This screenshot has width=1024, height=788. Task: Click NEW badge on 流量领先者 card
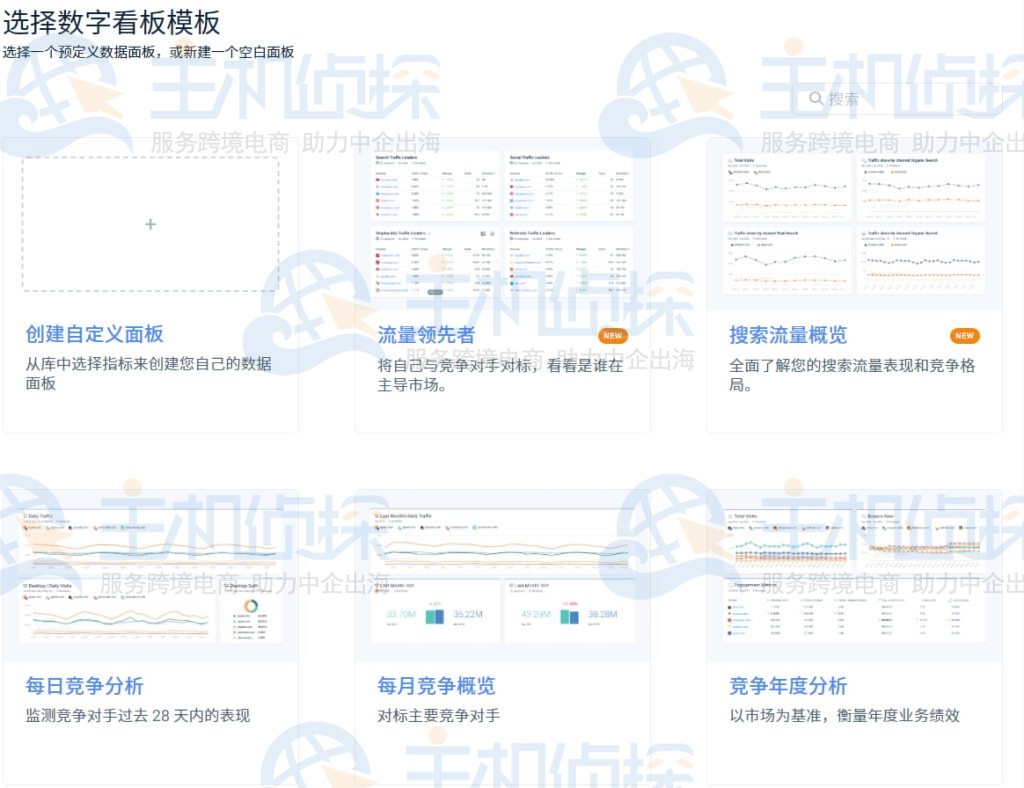pyautogui.click(x=612, y=336)
